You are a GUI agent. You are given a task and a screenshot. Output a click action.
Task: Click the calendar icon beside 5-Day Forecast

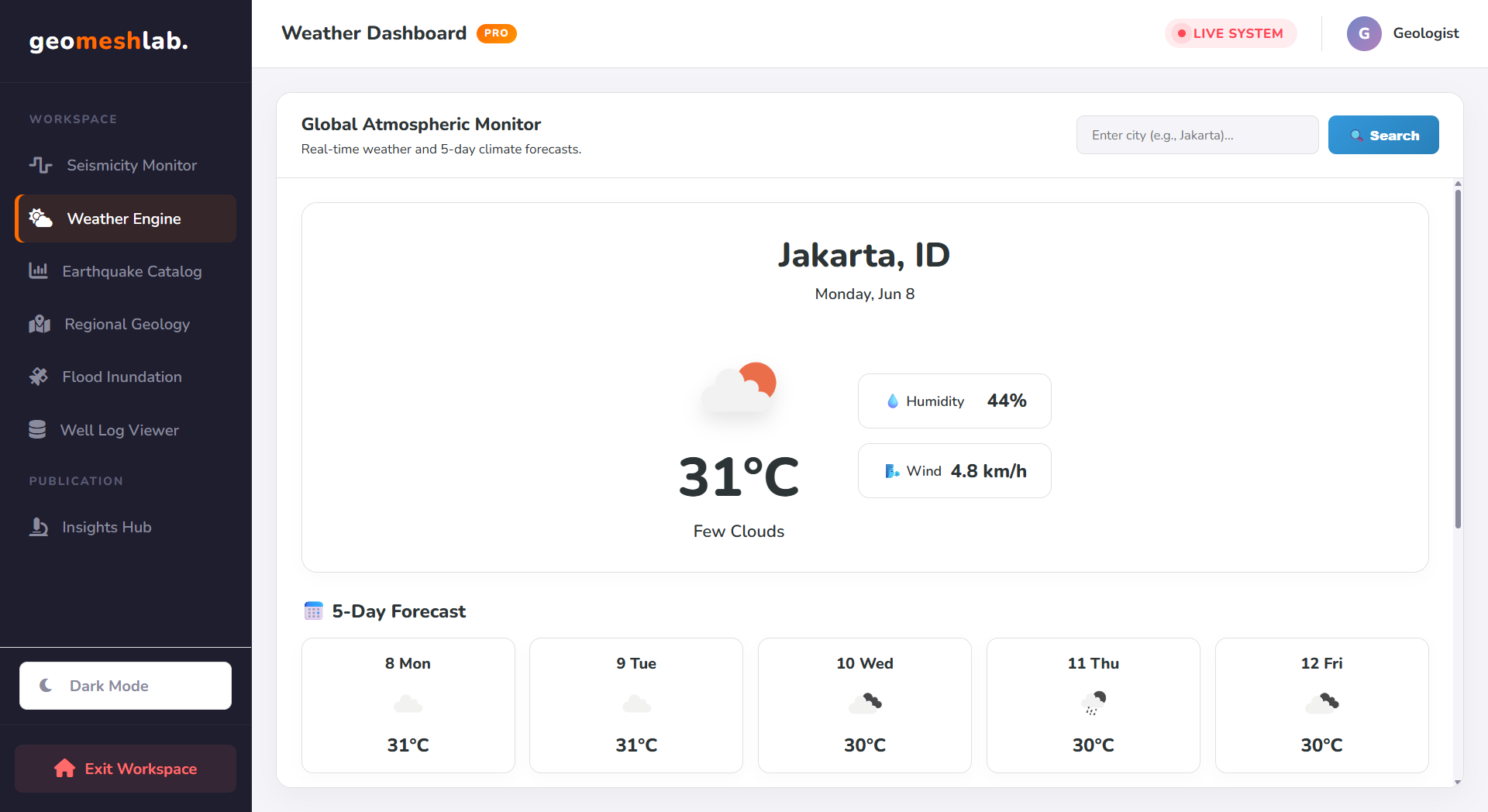(x=313, y=611)
